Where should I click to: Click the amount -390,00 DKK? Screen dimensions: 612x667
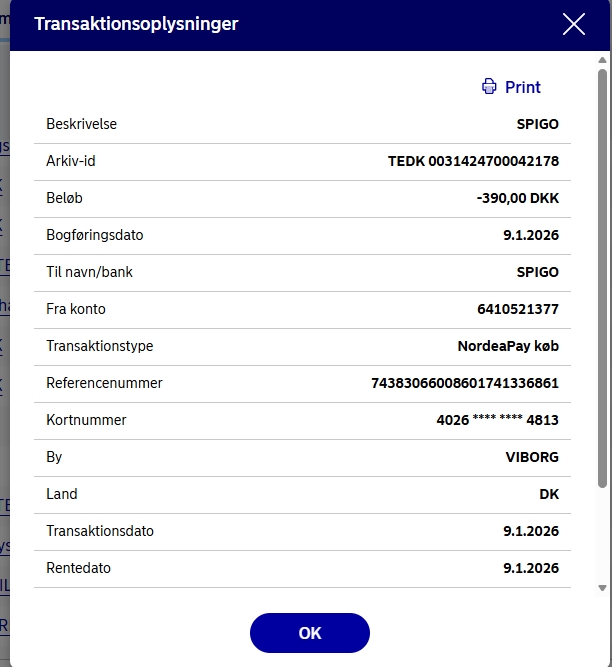click(x=517, y=198)
